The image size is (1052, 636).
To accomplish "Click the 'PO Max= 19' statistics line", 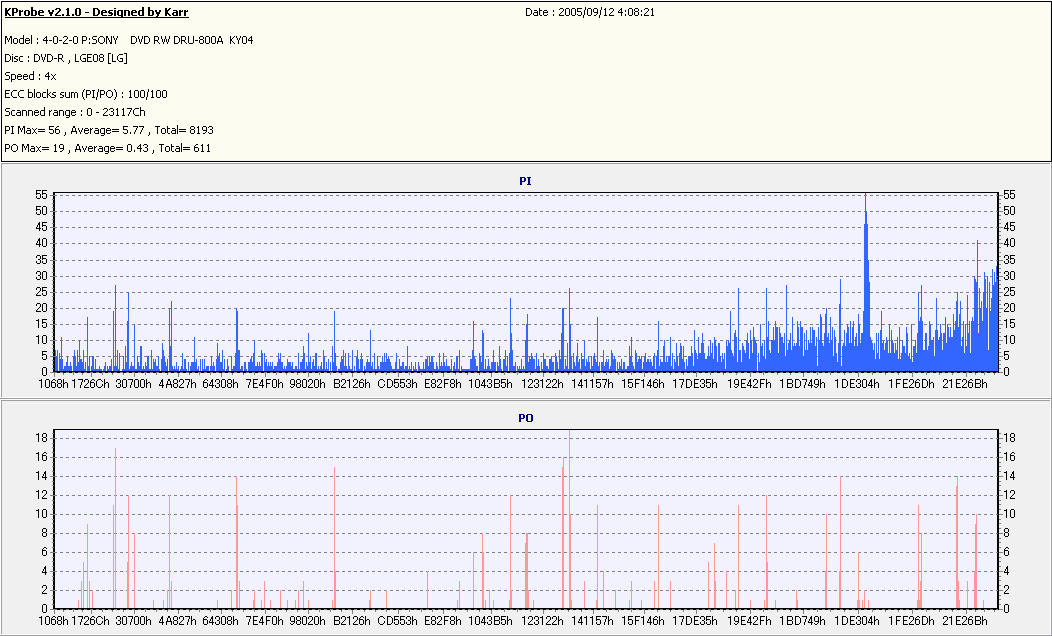I will click(x=107, y=148).
